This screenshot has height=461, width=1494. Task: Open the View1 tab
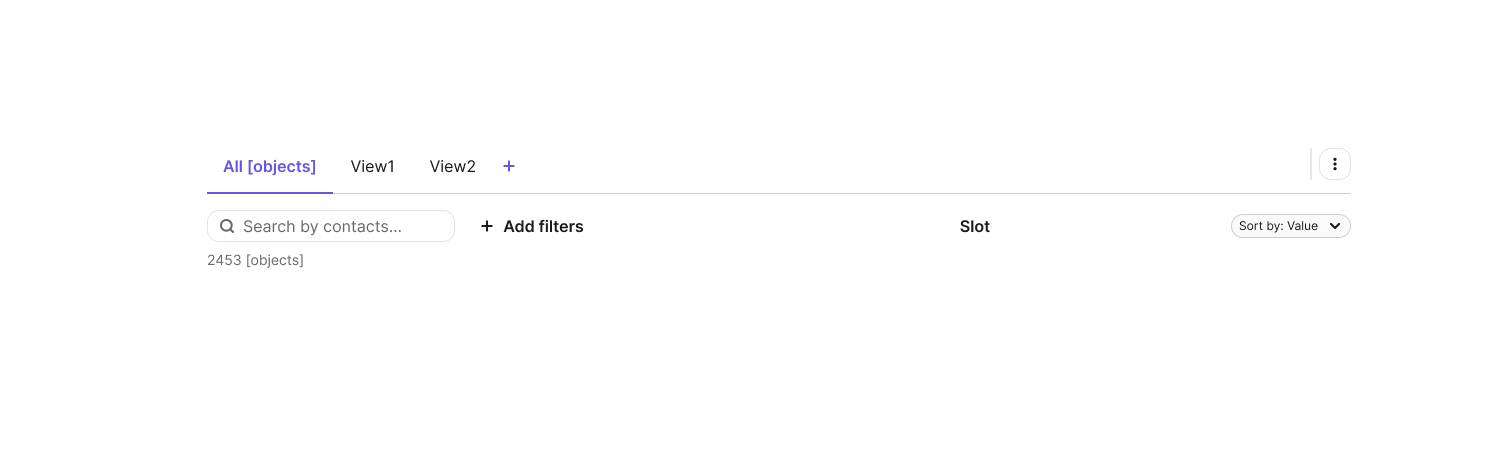(x=373, y=167)
